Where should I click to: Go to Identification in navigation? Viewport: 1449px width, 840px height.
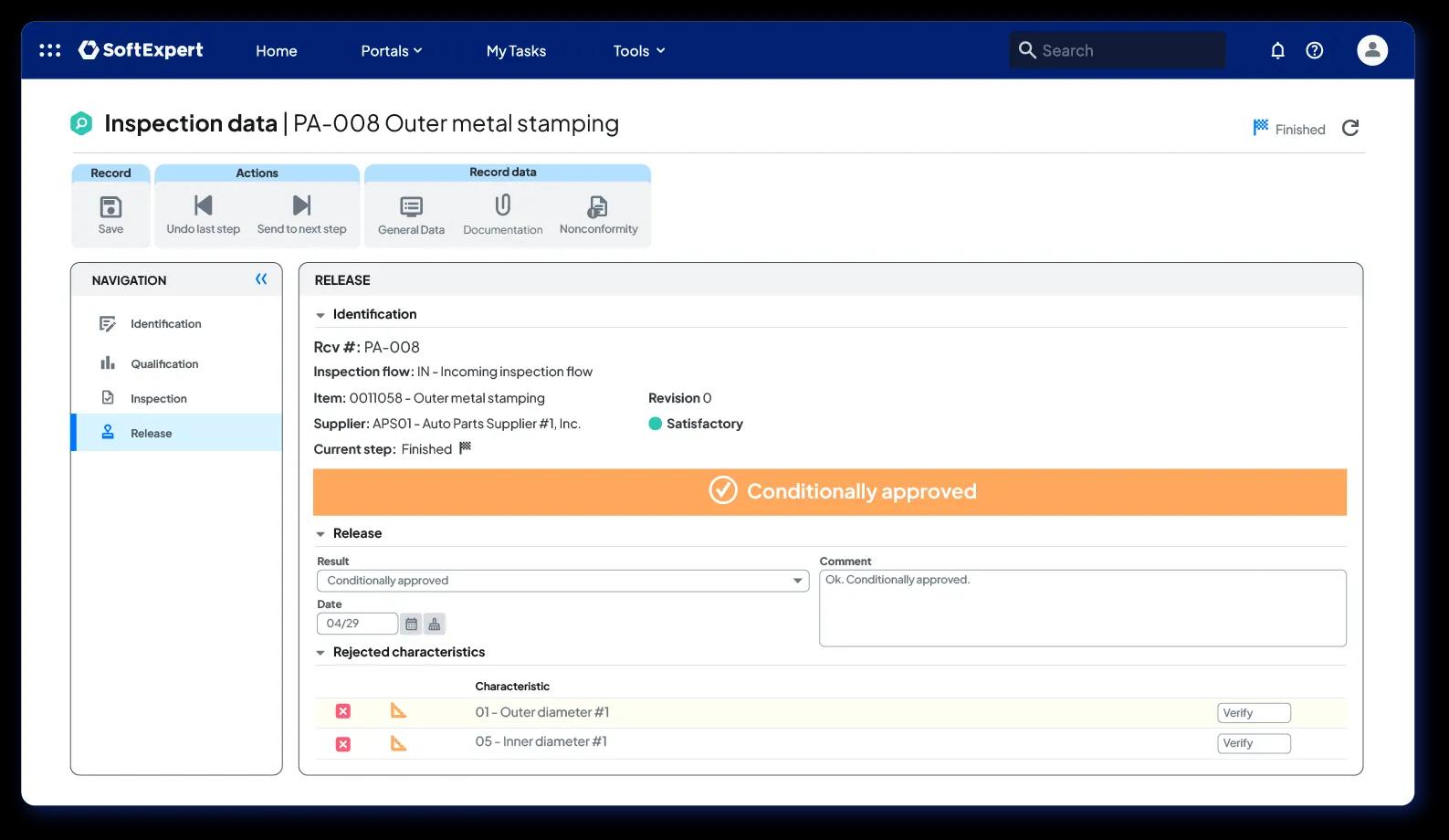coord(176,324)
